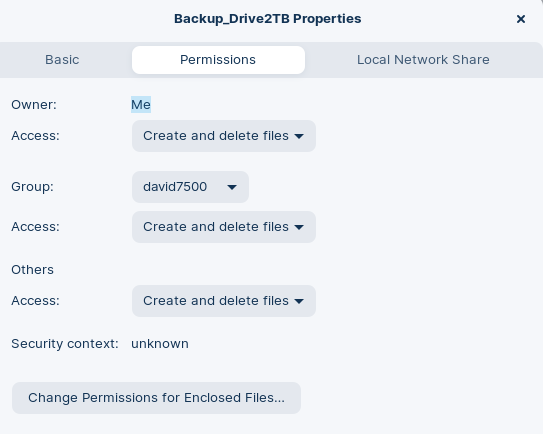The width and height of the screenshot is (543, 434).
Task: Open the Local Network Share tab
Action: [x=423, y=60]
